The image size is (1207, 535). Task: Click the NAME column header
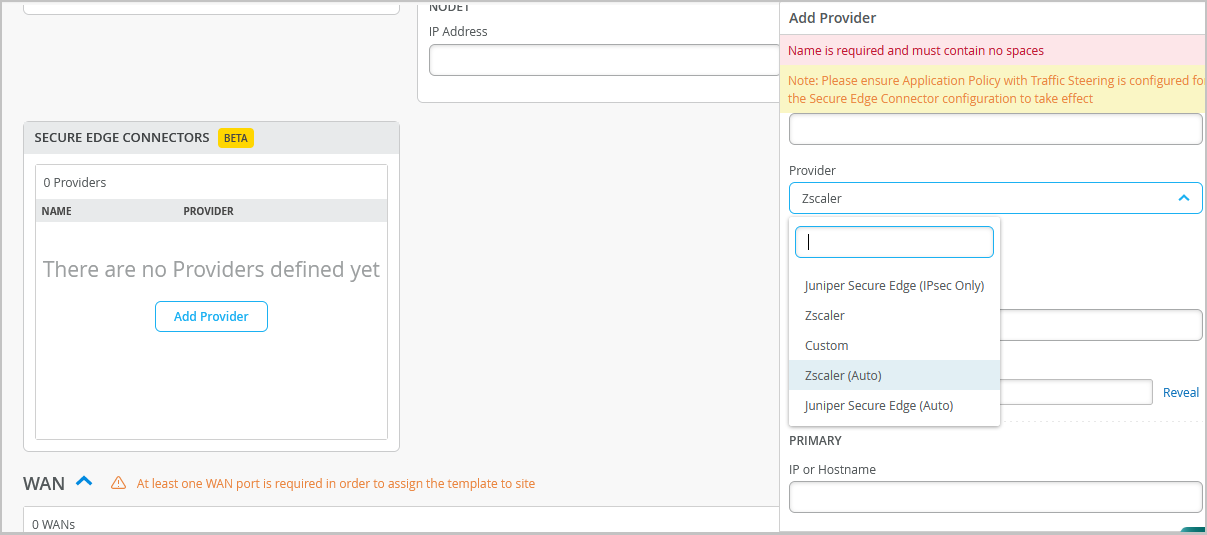click(x=57, y=212)
